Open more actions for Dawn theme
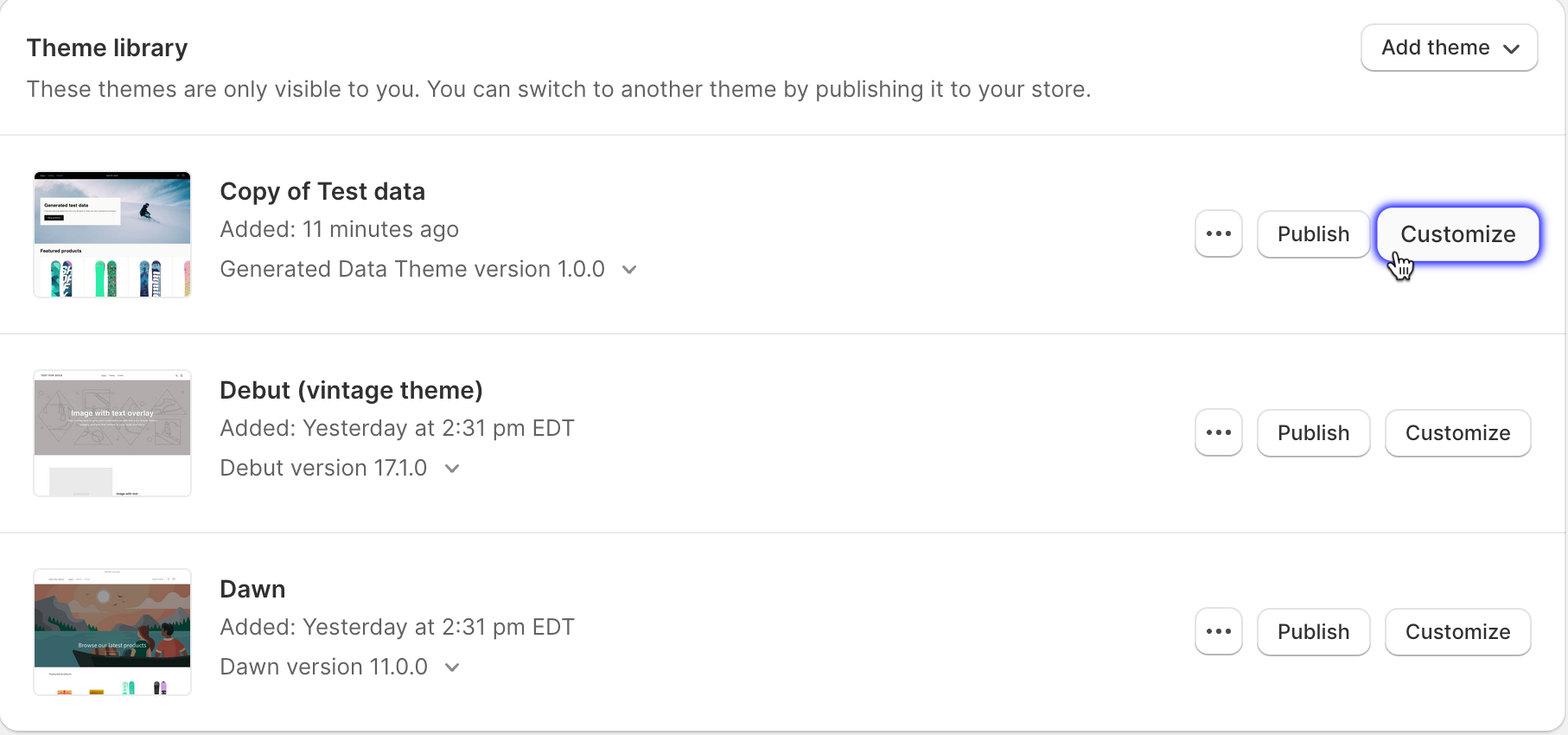The height and width of the screenshot is (735, 1568). click(x=1218, y=631)
